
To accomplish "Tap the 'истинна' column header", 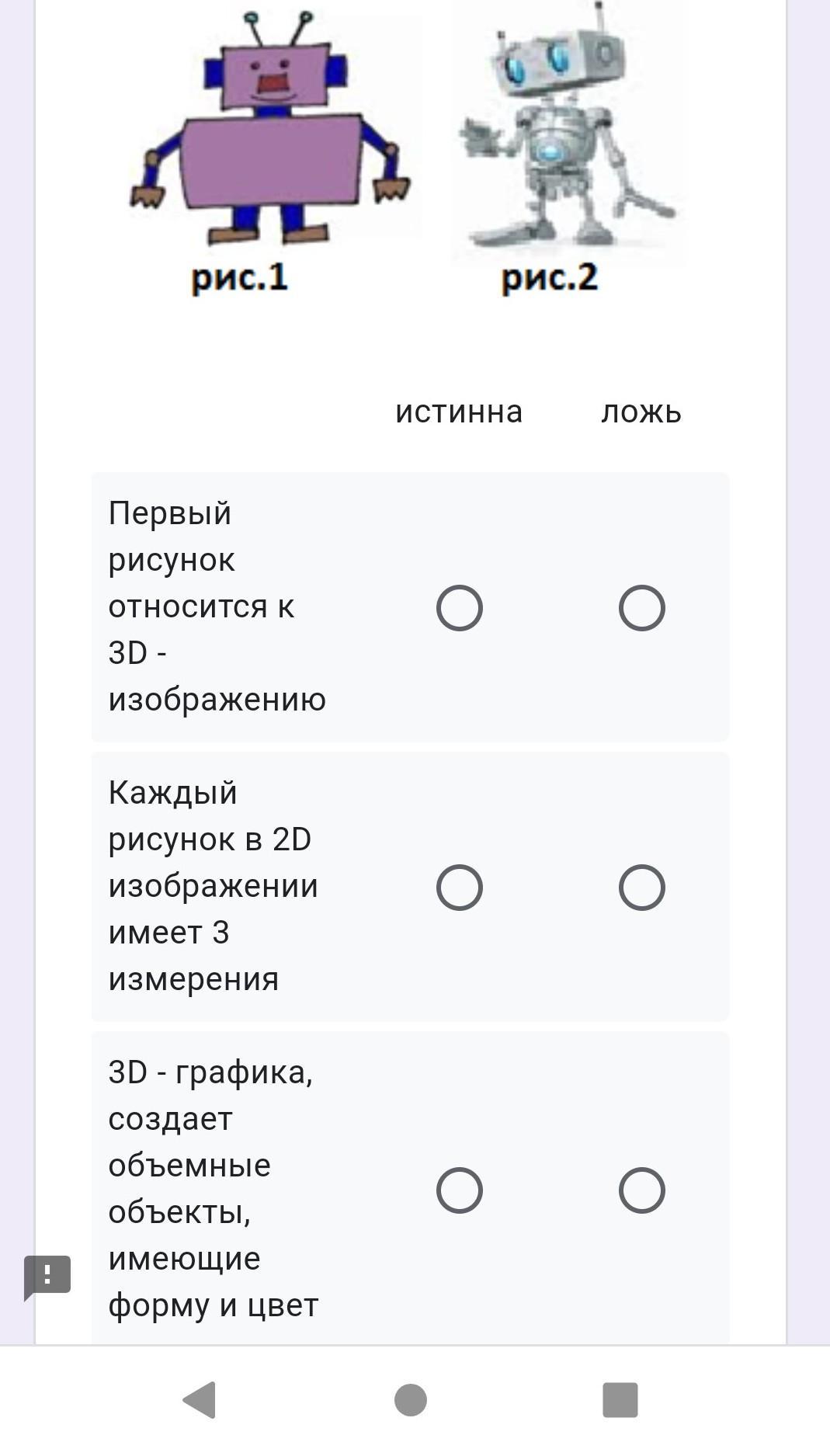I will coord(459,412).
